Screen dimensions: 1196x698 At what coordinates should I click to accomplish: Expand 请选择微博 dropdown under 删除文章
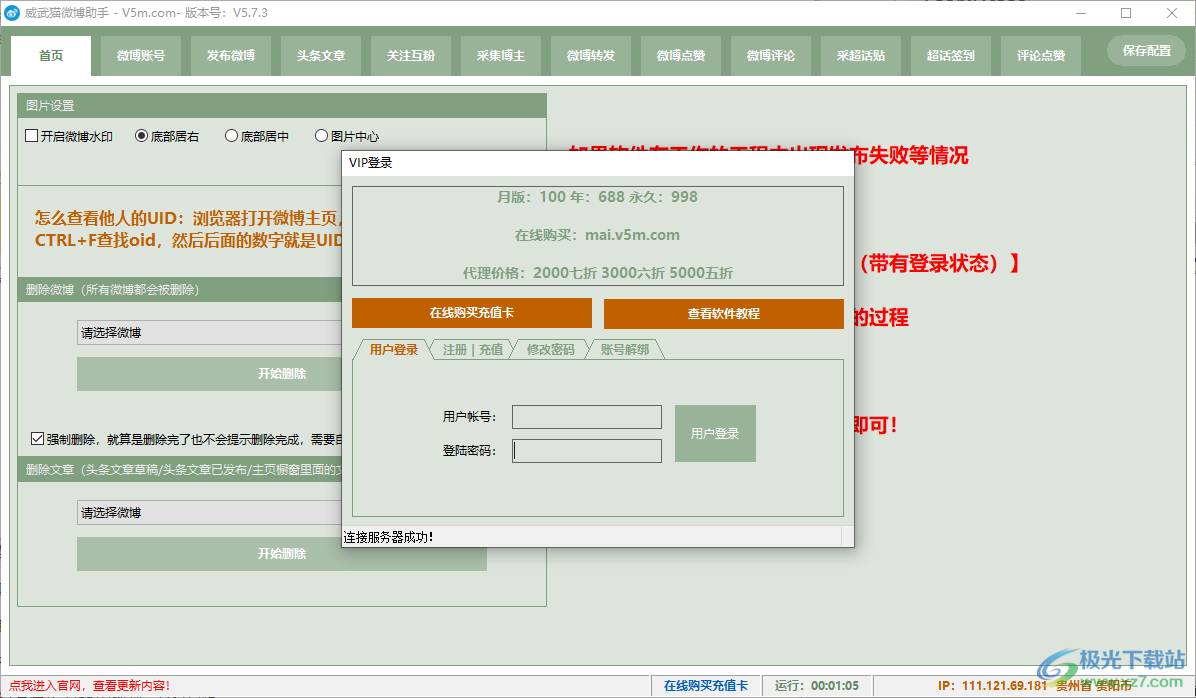coord(209,513)
